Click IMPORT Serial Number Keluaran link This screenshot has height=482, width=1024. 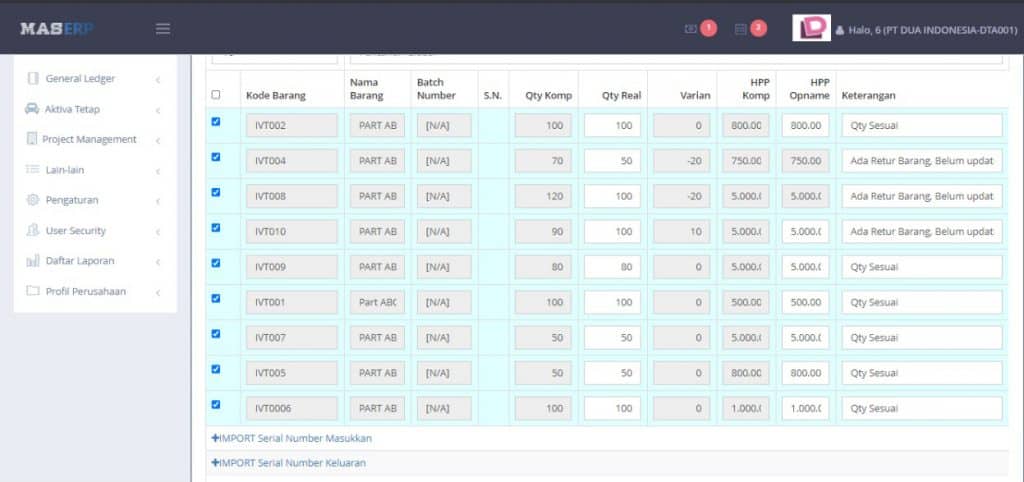(288, 463)
